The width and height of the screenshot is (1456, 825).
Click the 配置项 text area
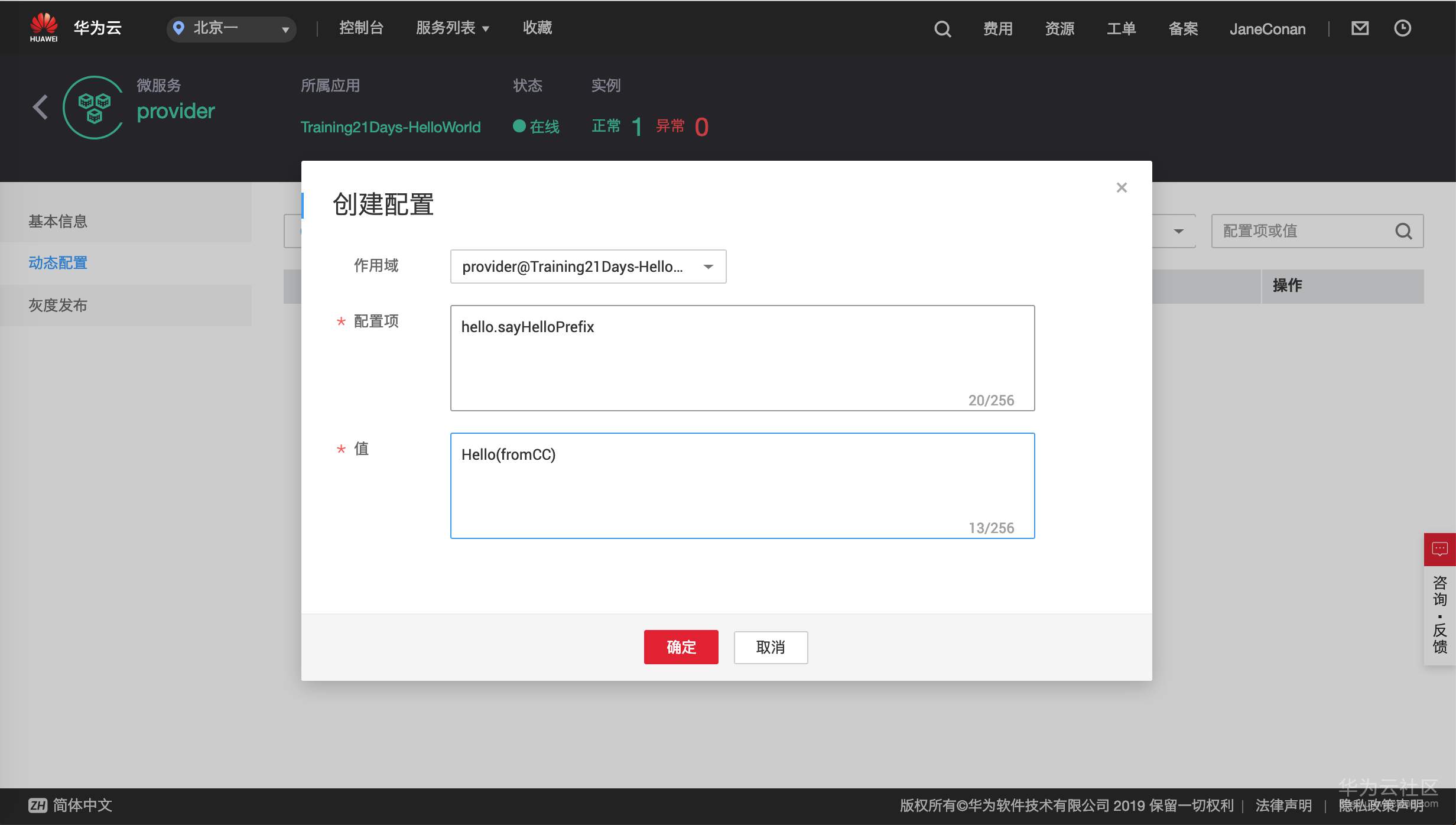pyautogui.click(x=742, y=358)
